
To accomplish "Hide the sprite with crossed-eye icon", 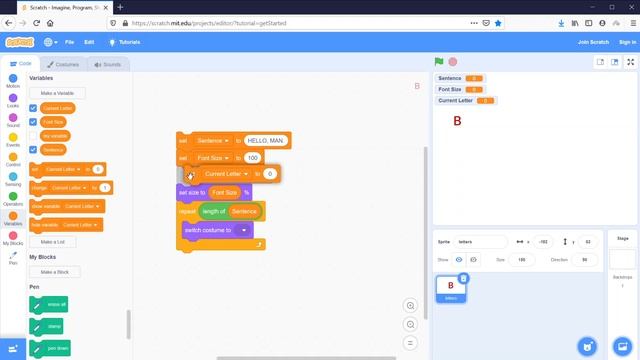I will [x=473, y=260].
